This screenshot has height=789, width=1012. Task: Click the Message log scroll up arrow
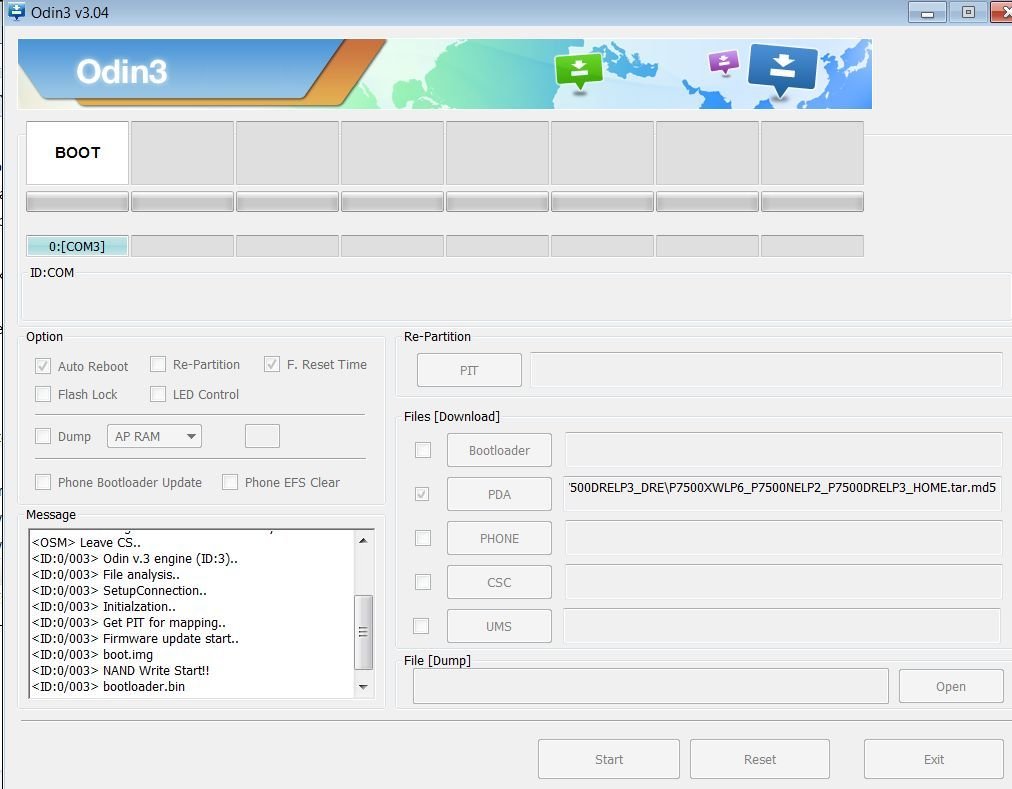[x=363, y=540]
